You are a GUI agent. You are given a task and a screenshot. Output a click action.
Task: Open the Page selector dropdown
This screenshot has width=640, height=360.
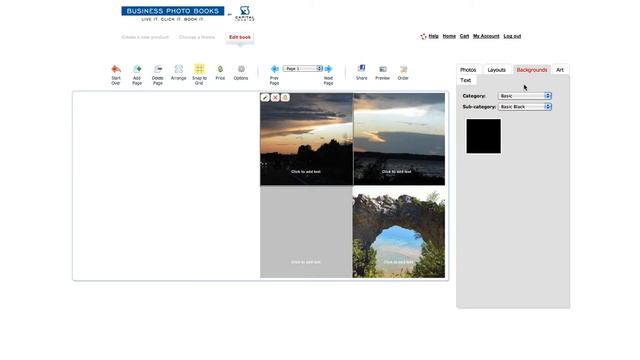303,69
